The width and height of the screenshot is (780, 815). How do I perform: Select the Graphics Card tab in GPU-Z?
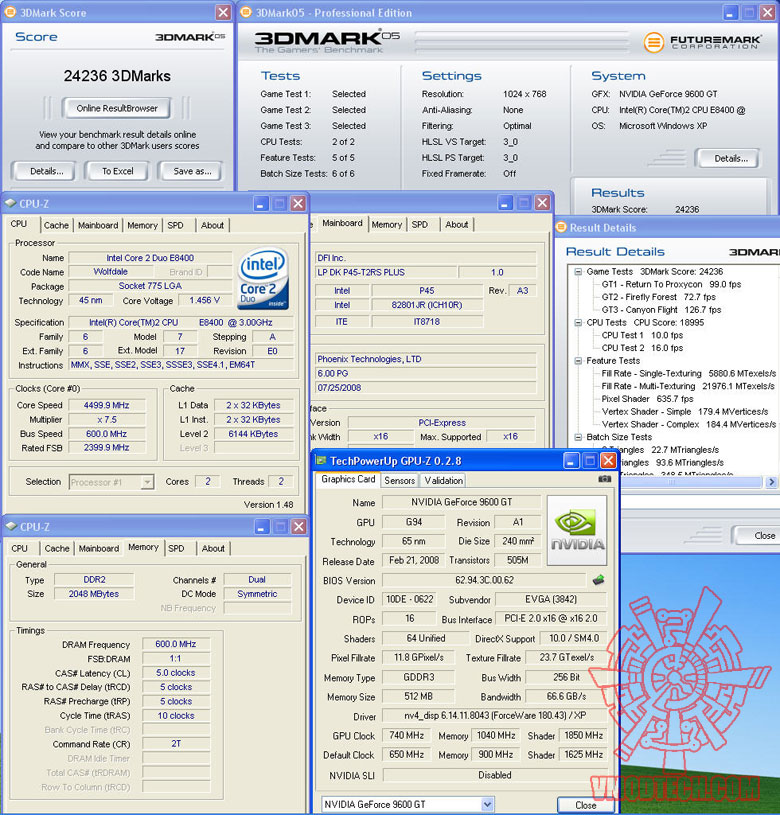[x=348, y=479]
